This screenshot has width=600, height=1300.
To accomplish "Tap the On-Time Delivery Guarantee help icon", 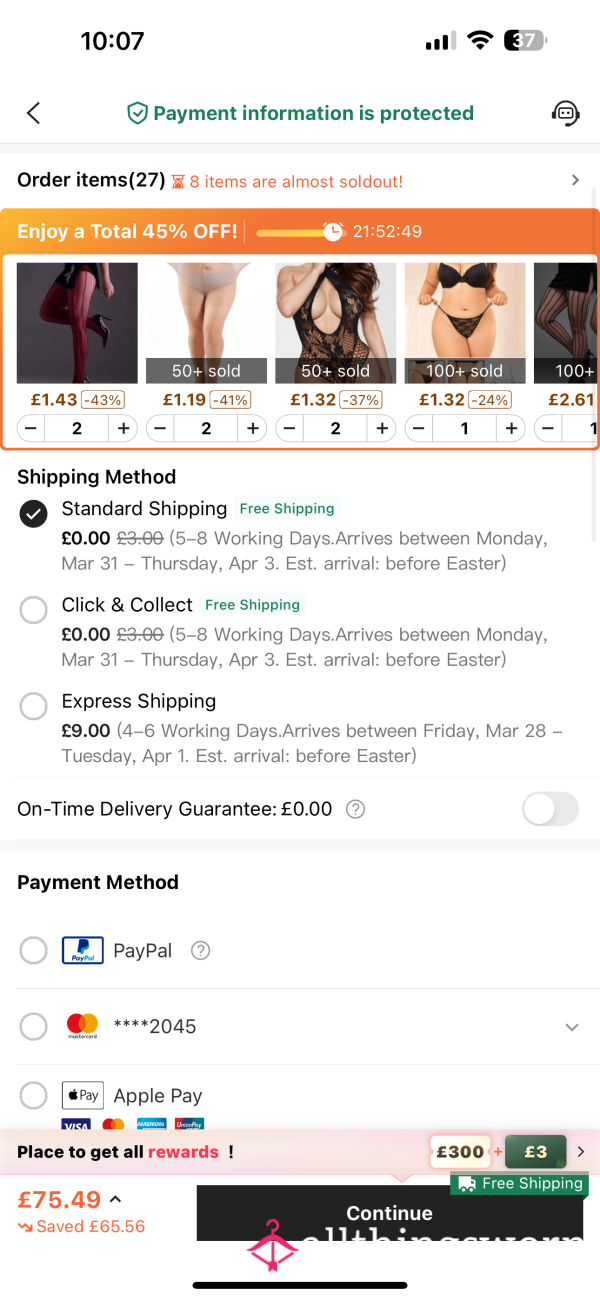I will coord(355,810).
